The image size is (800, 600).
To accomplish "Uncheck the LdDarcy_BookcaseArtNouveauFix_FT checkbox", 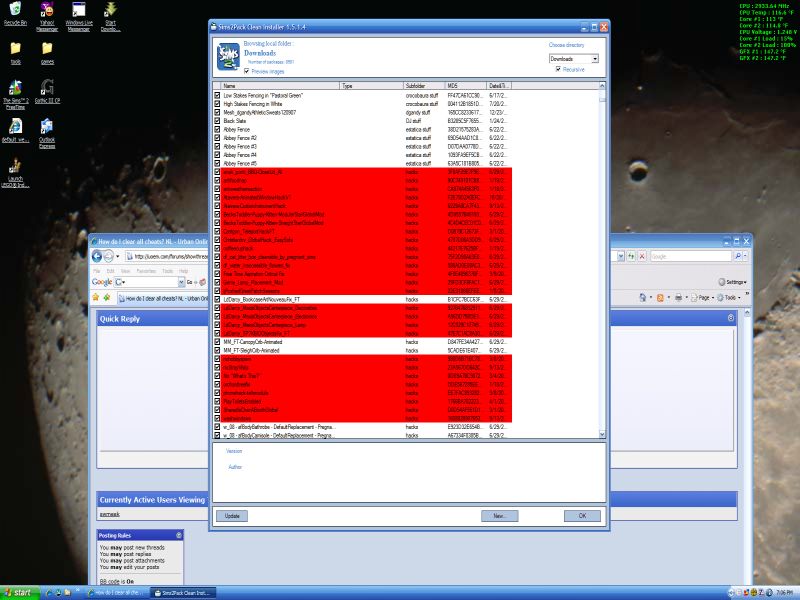I will [x=217, y=299].
